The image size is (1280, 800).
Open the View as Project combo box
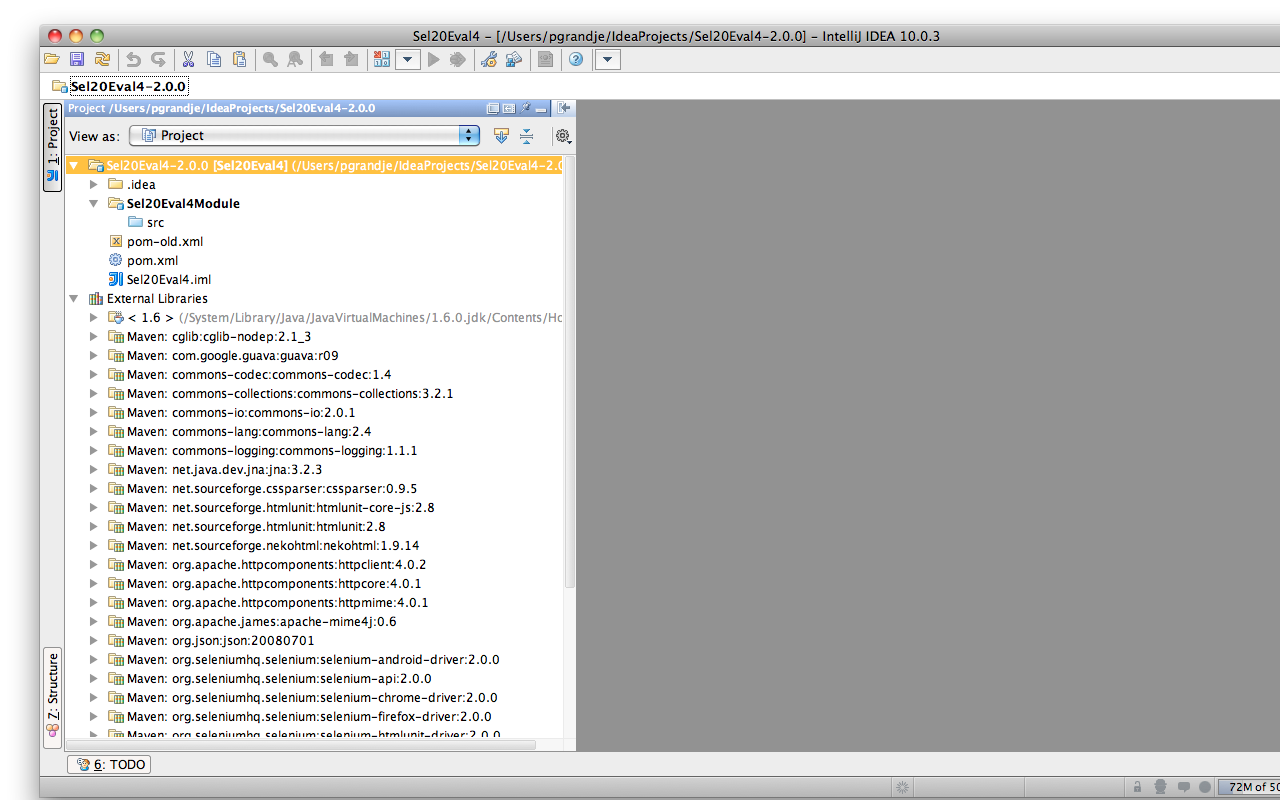point(304,135)
